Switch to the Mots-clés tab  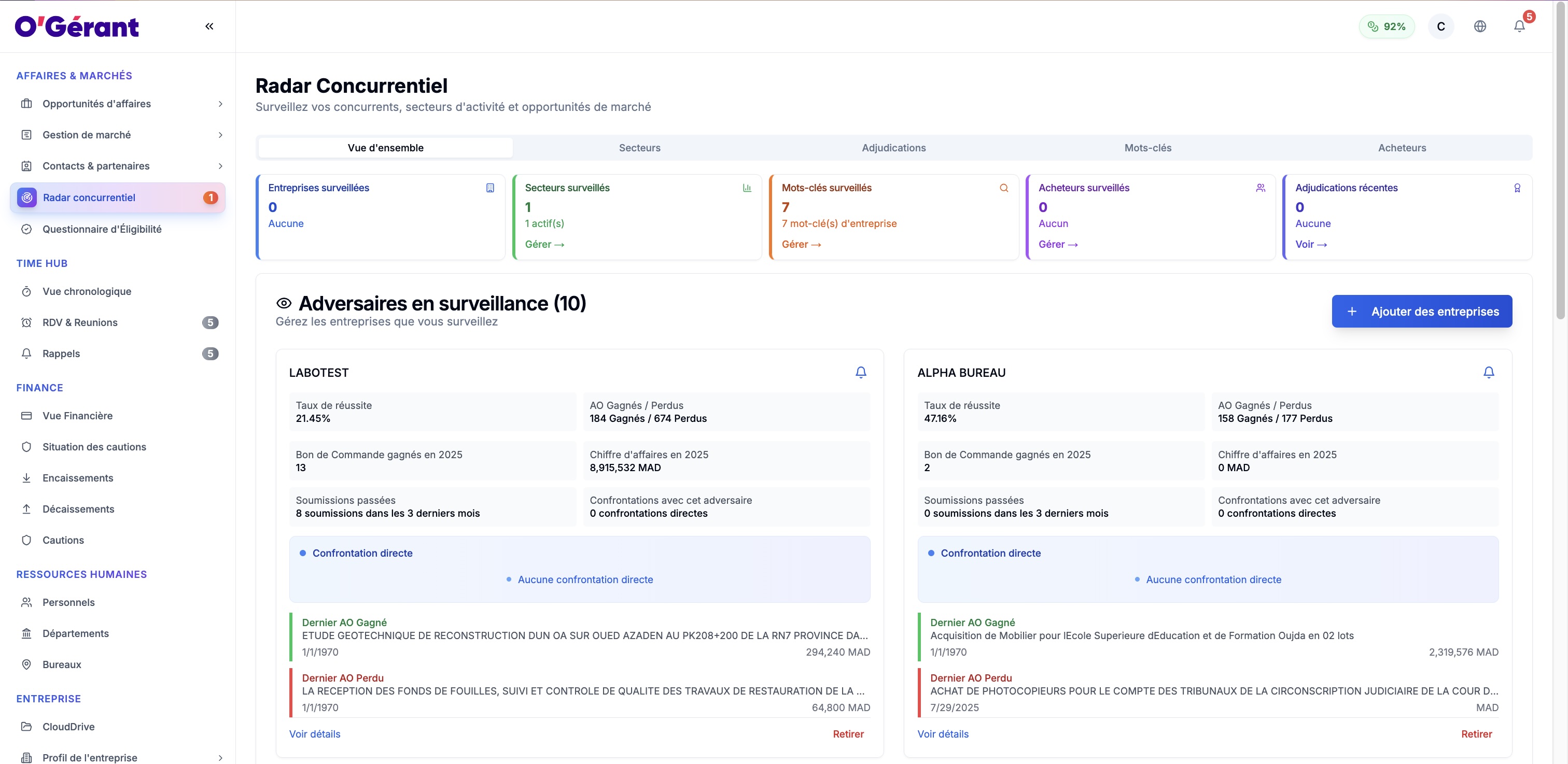click(1147, 148)
